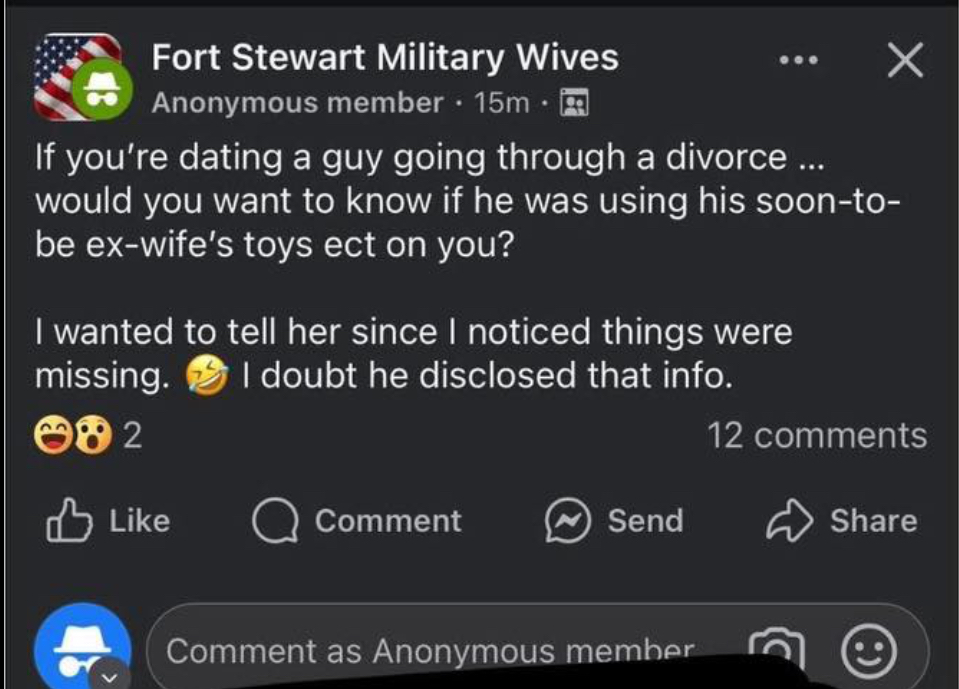Send the post via Messenger
This screenshot has height=689, width=959.
614,521
